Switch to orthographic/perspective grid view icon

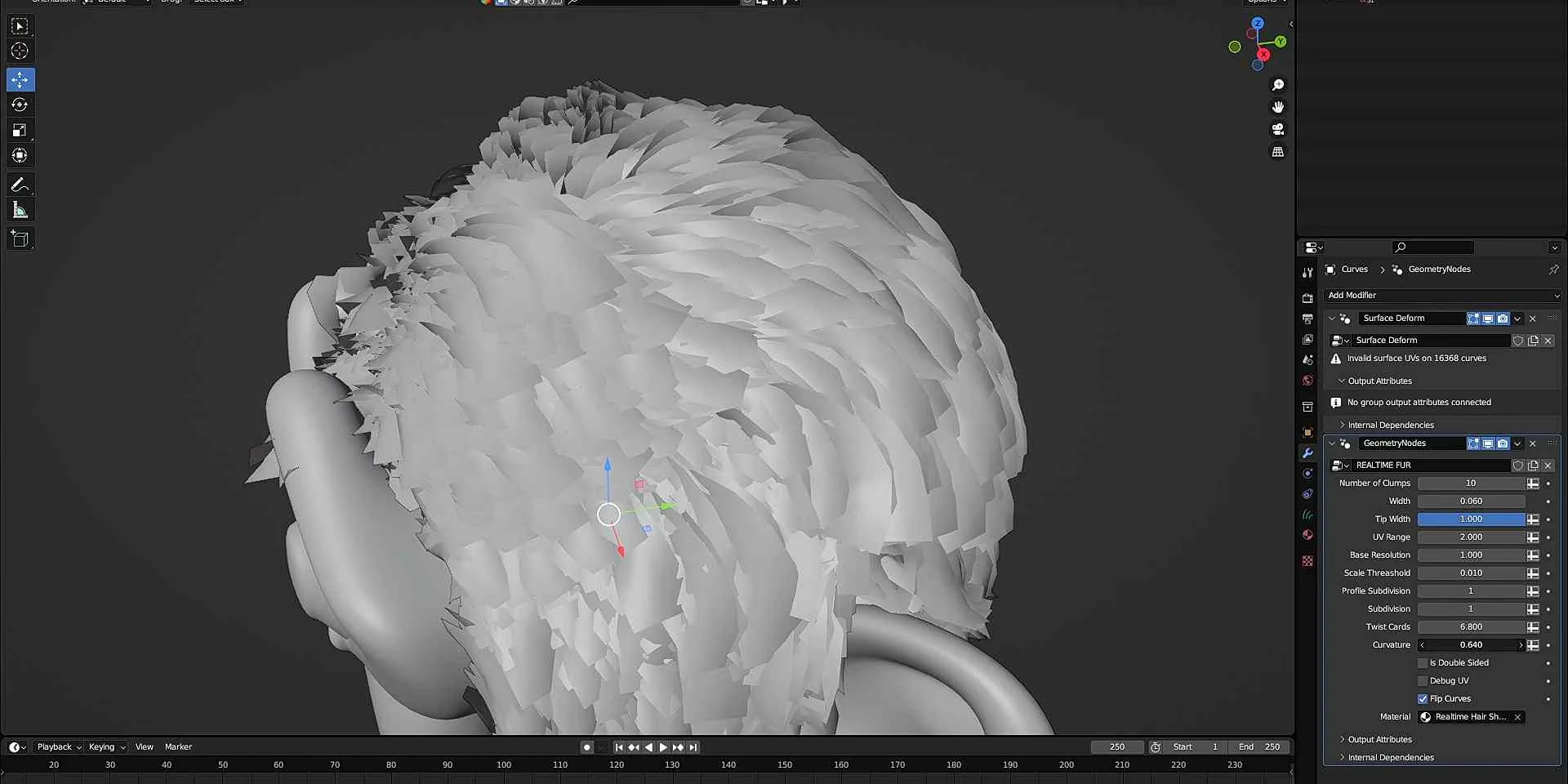click(x=1278, y=152)
